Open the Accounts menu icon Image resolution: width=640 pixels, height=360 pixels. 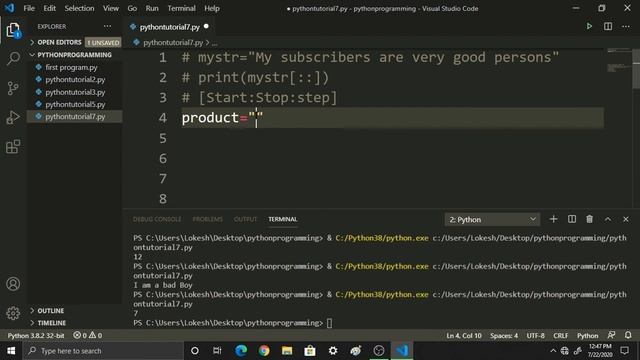pyautogui.click(x=13, y=284)
